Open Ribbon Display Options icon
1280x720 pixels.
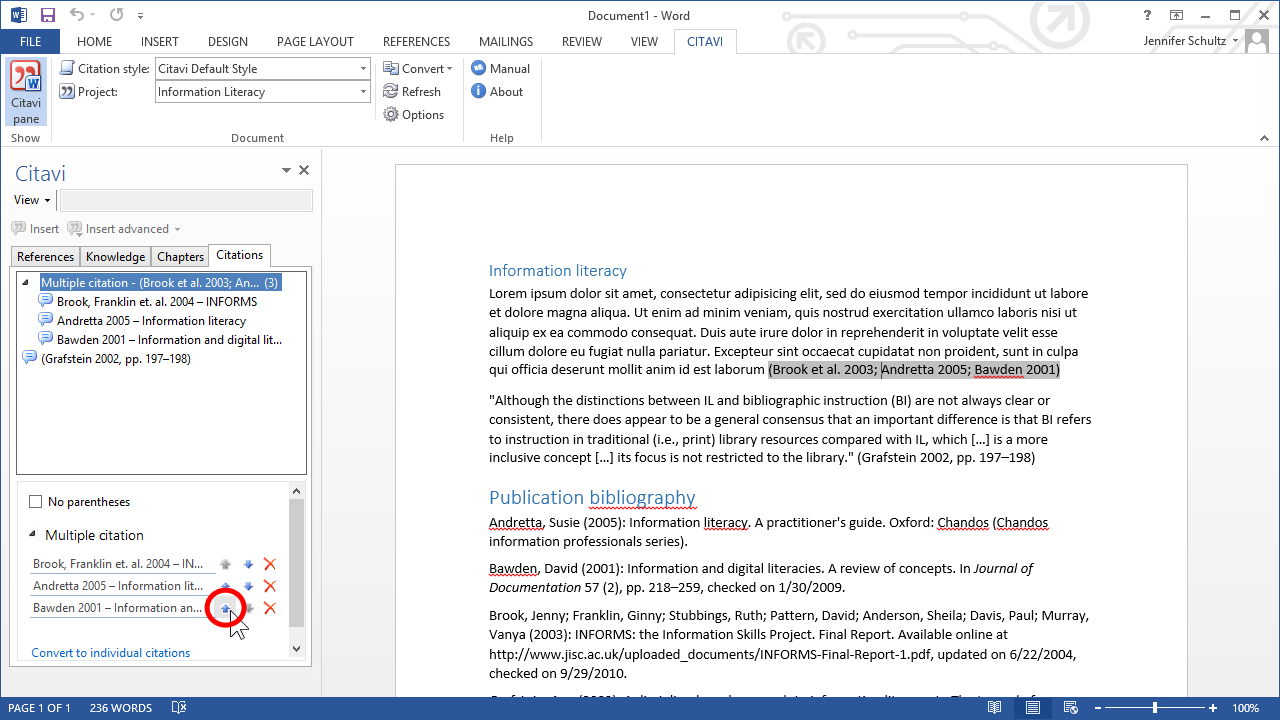click(x=1177, y=15)
